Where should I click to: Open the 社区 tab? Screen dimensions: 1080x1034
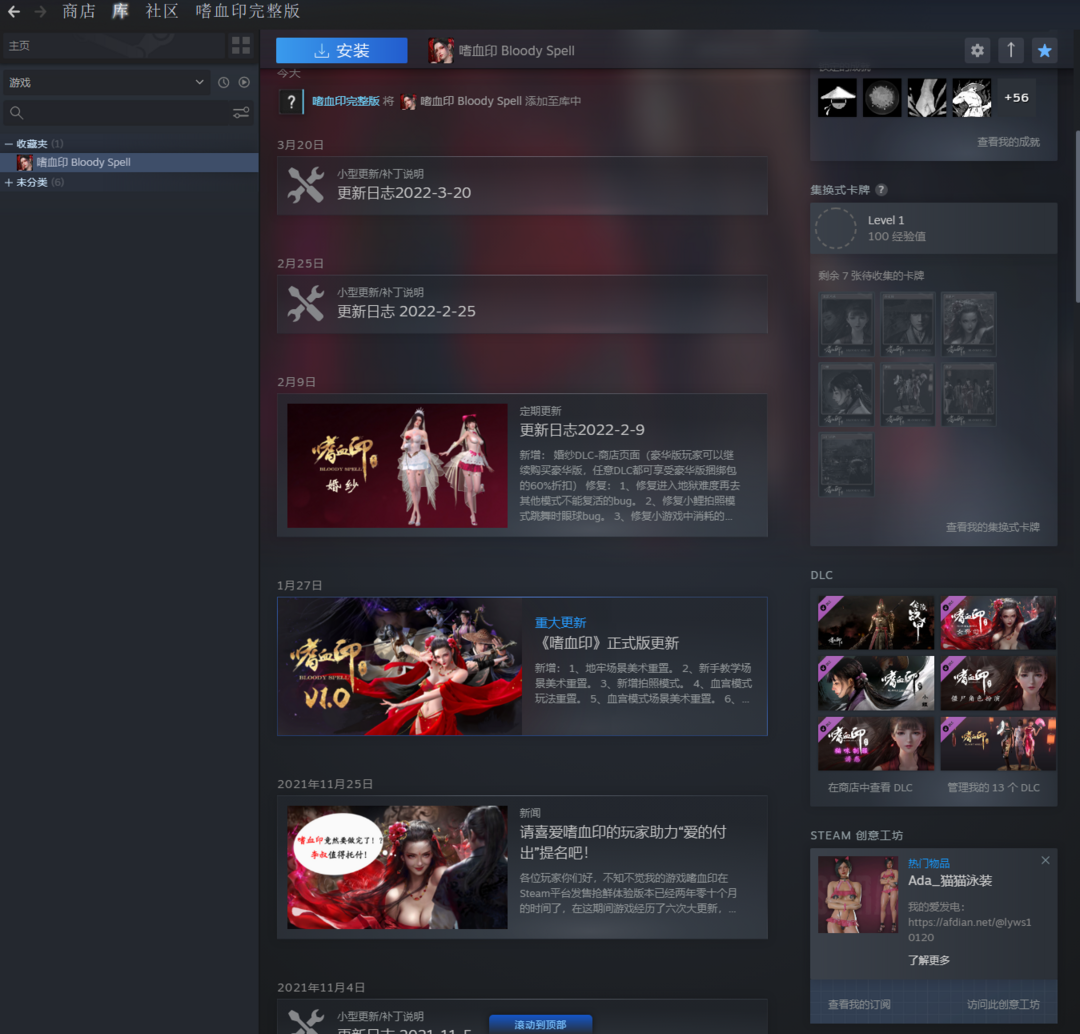click(x=162, y=11)
